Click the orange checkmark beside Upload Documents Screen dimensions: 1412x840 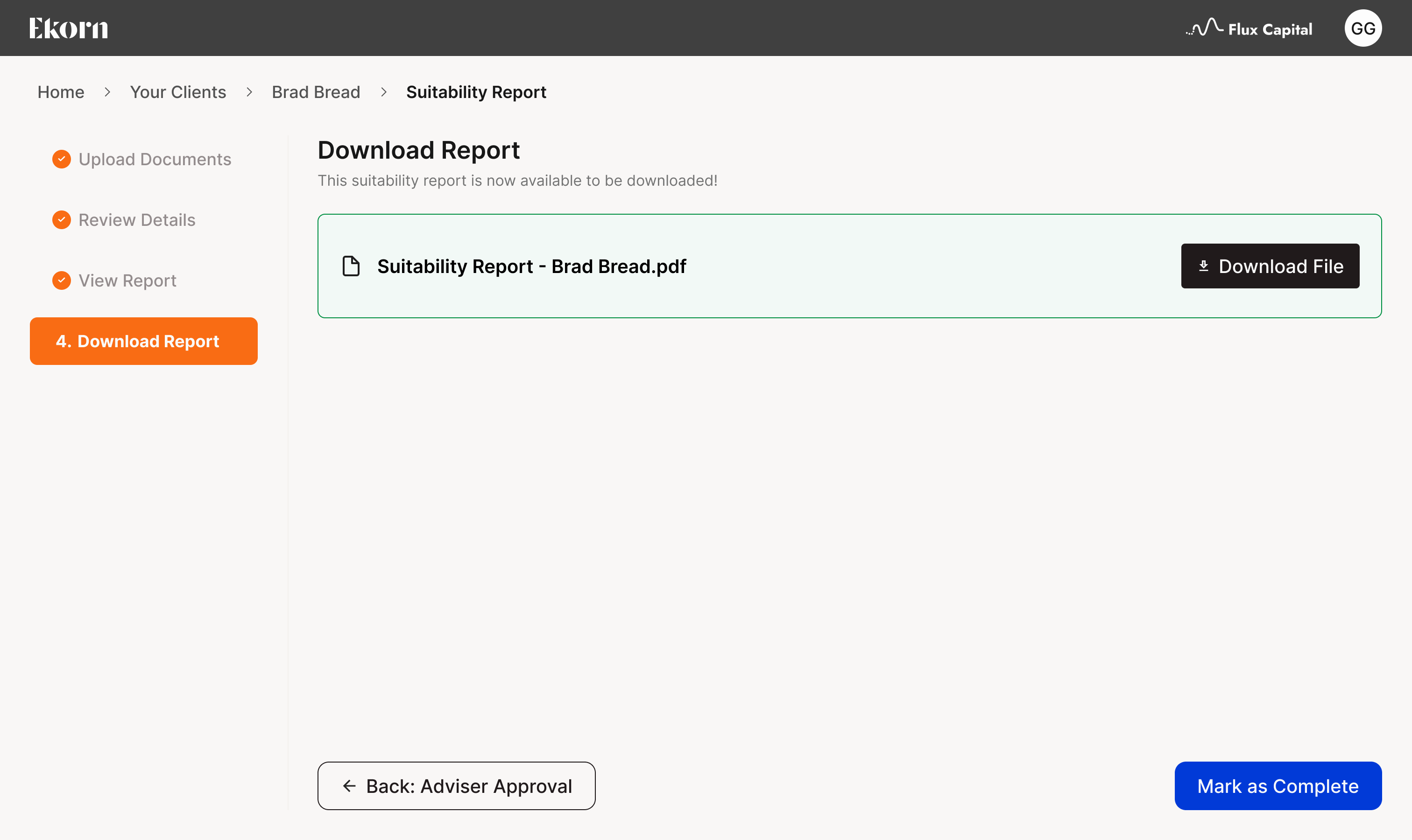tap(62, 159)
